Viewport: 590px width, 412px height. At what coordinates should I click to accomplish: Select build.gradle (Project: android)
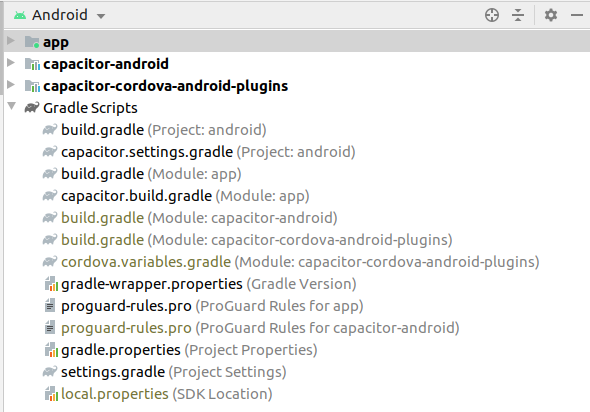164,130
